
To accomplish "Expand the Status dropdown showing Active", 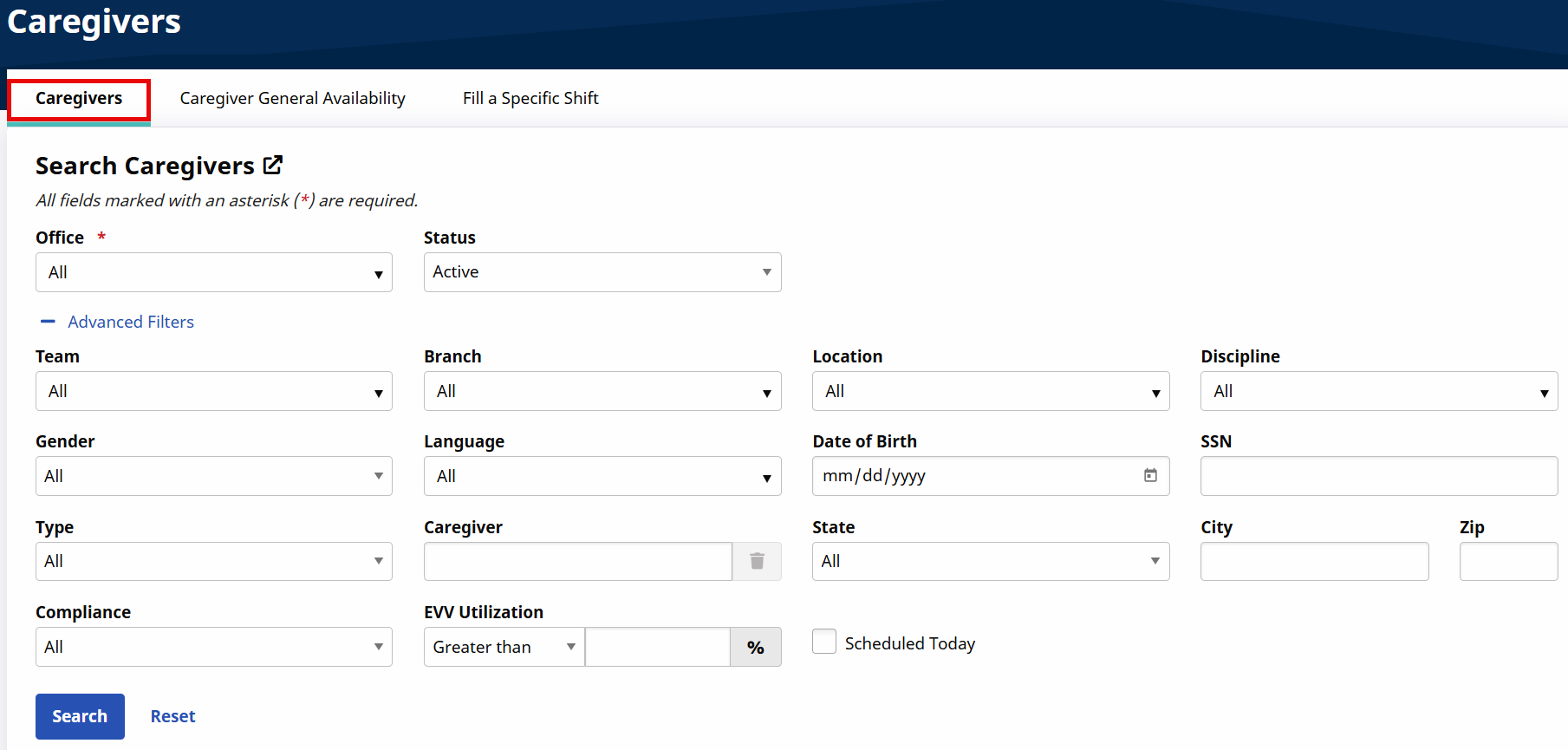I will [x=602, y=272].
